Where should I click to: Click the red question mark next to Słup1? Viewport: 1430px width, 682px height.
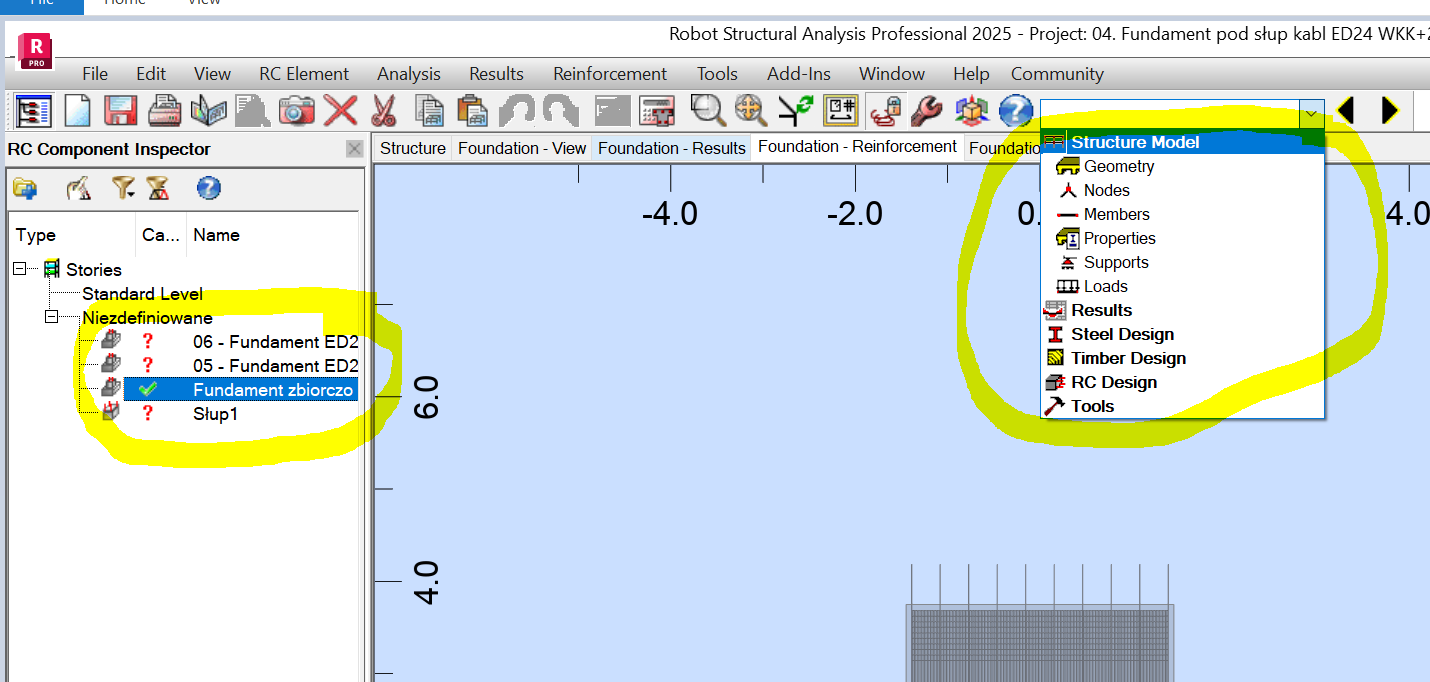pos(147,413)
